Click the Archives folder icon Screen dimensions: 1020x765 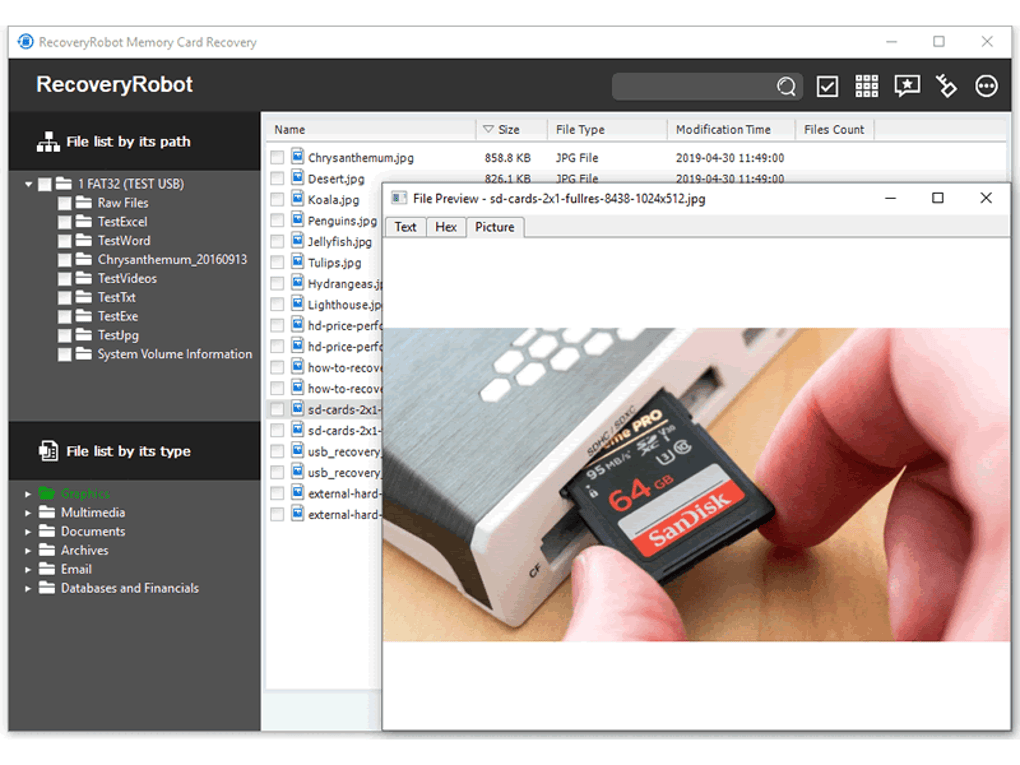tap(47, 550)
